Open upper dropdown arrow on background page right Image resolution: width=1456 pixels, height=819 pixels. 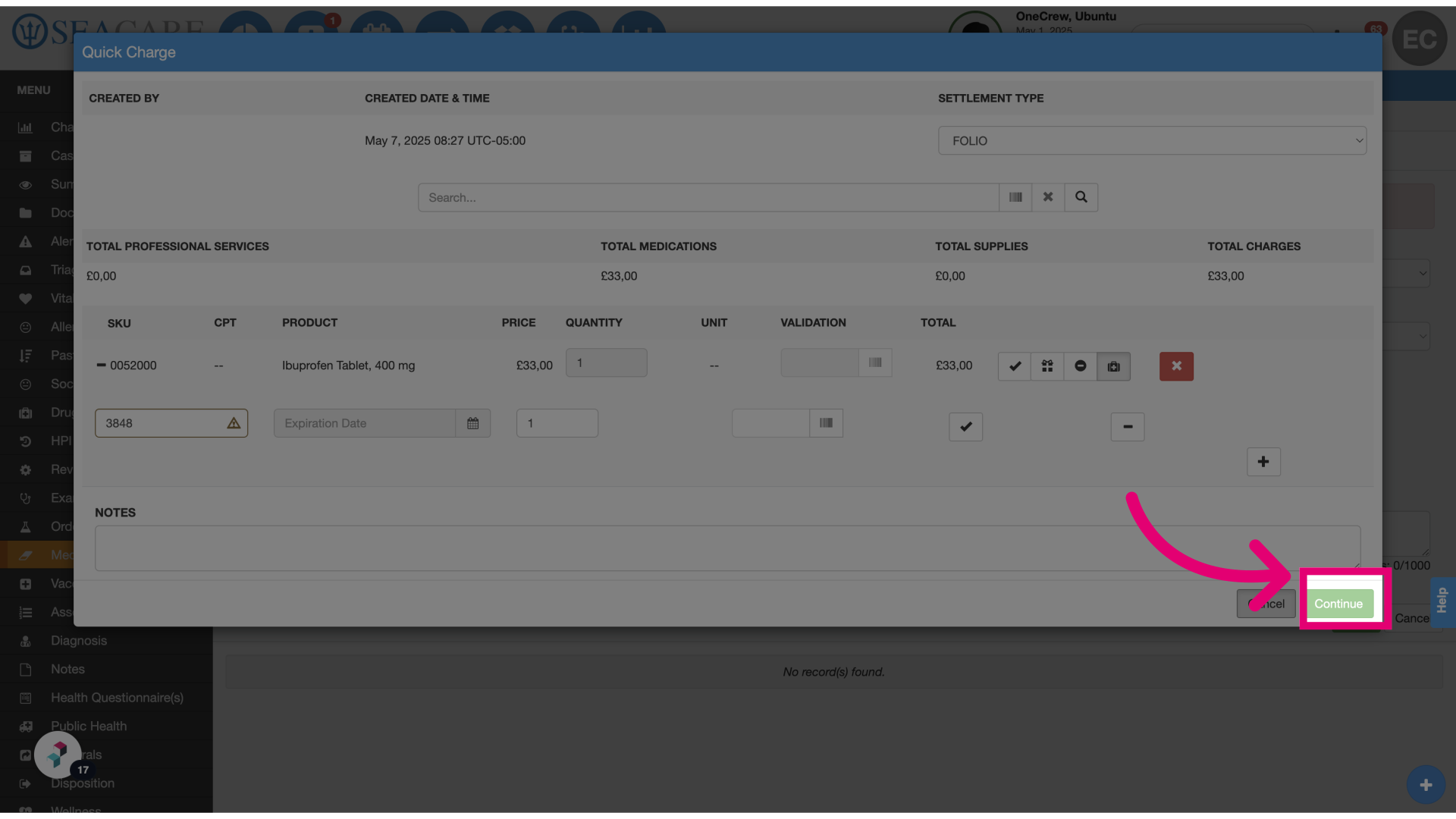point(1423,273)
